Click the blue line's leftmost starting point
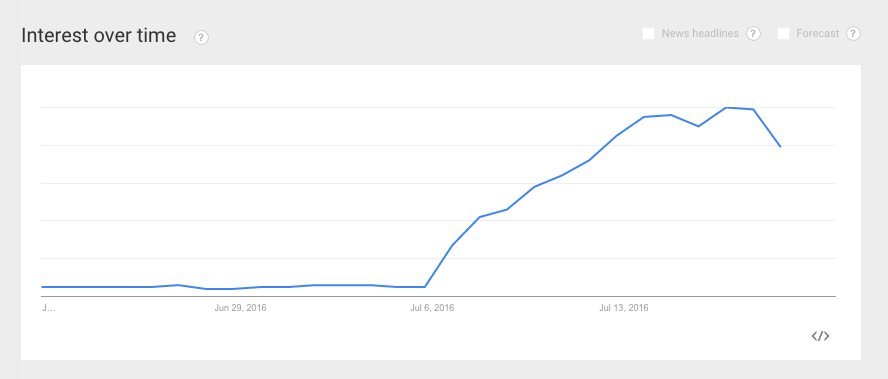The image size is (888, 379). point(42,287)
